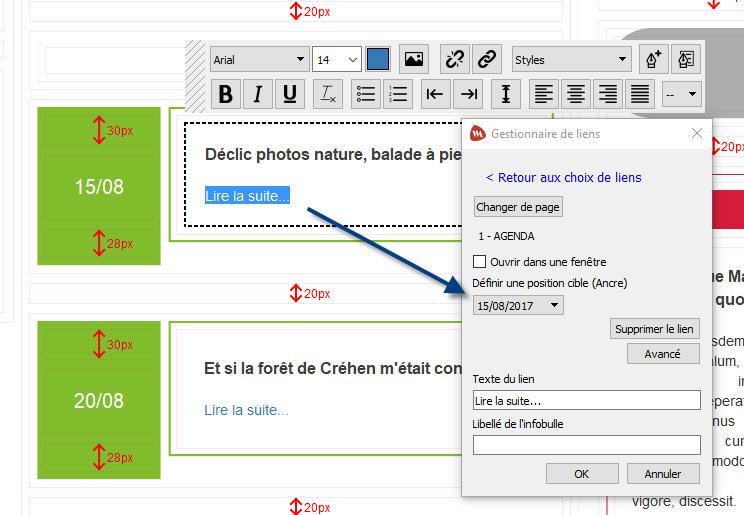Click 'Retour aux choix de liens' link

pos(563,177)
